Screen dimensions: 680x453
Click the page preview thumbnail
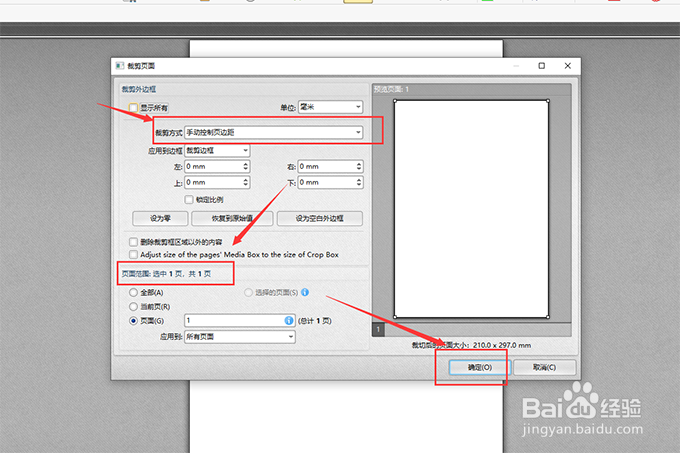471,209
